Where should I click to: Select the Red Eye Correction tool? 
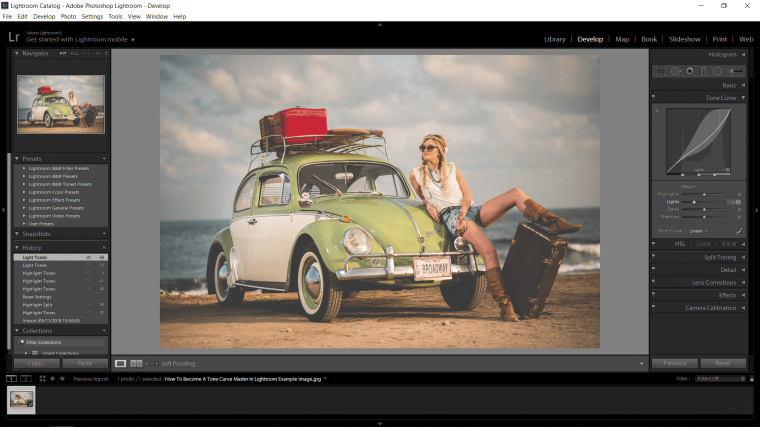[x=689, y=71]
